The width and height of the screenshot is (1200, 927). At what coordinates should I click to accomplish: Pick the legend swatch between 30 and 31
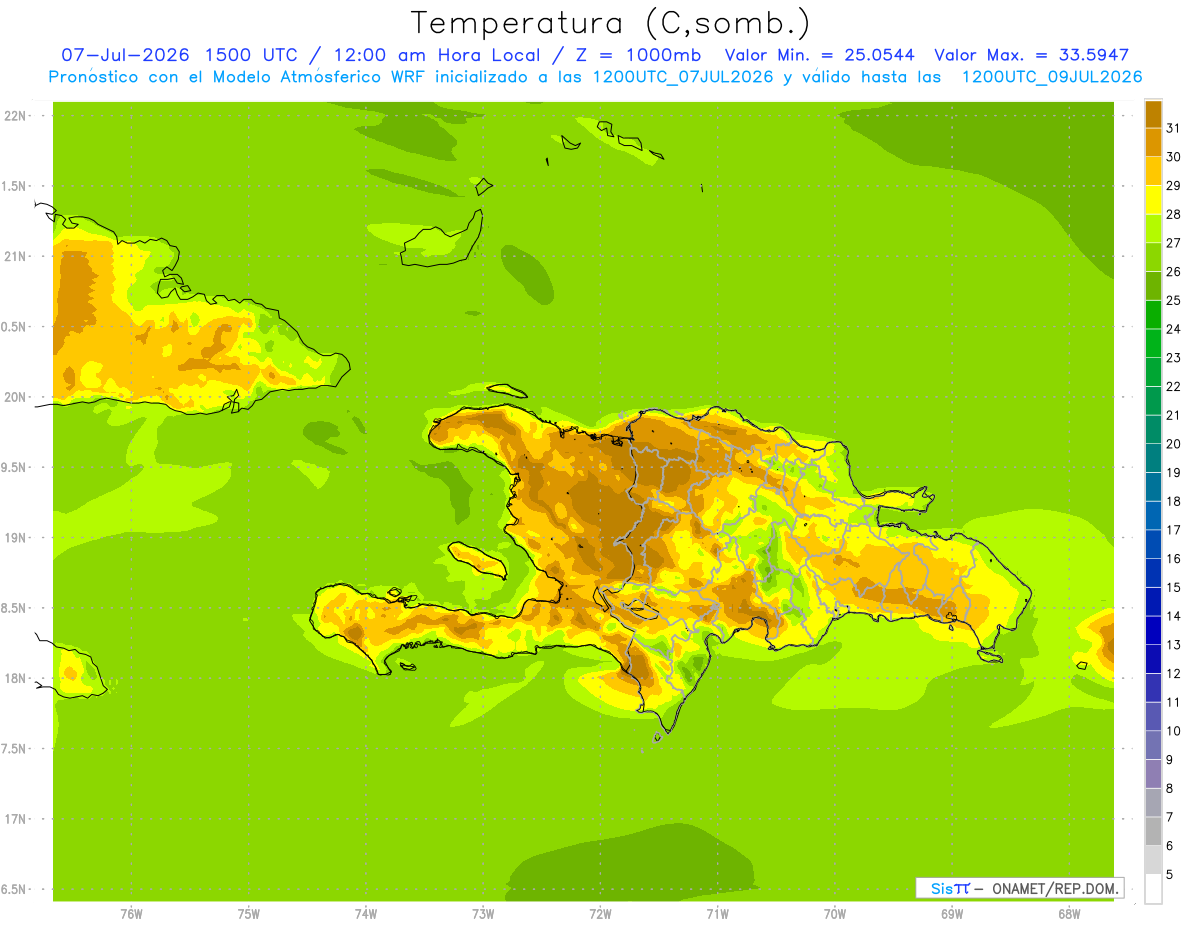[x=1153, y=142]
